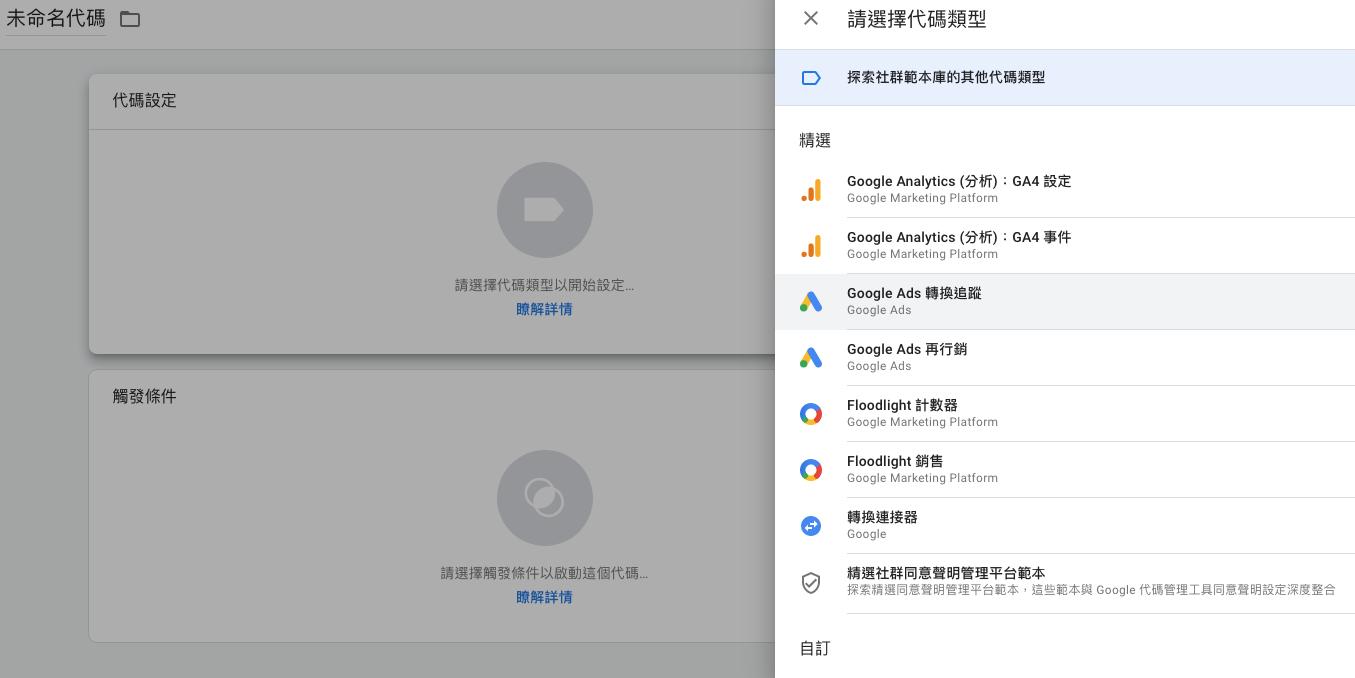Screen dimensions: 1355x678
Task: Click 瞭解詳情 link under 觸發條件
Action: click(x=545, y=597)
